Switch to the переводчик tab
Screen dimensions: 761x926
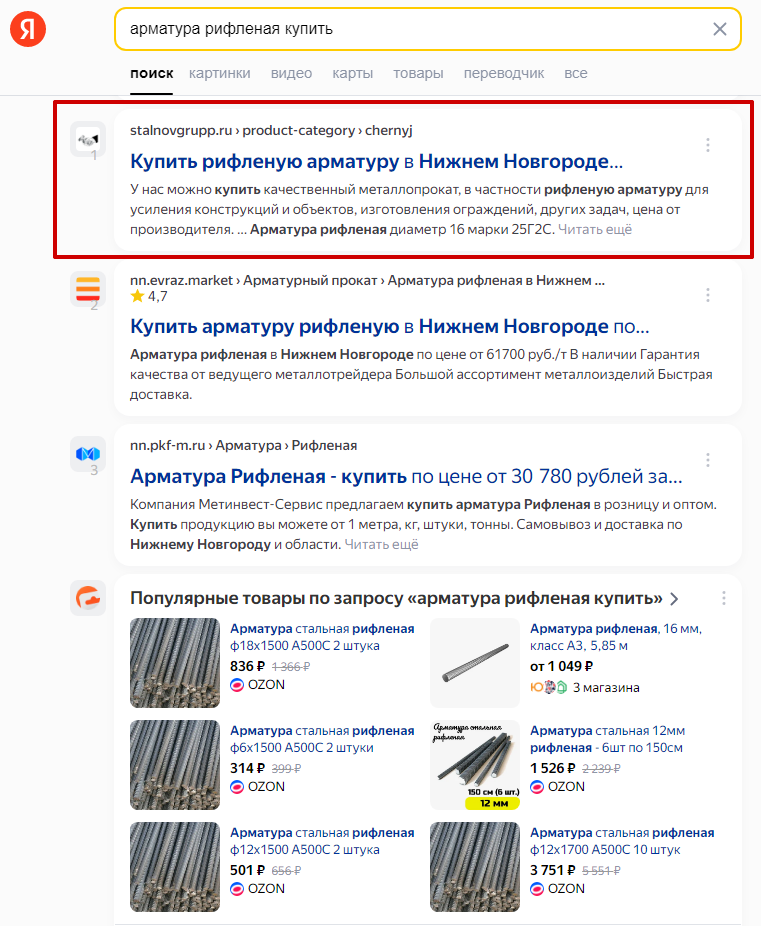(x=504, y=73)
